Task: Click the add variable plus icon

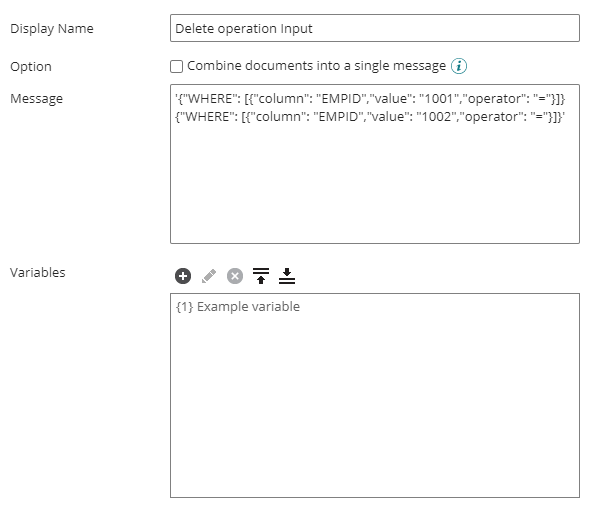Action: pyautogui.click(x=183, y=276)
